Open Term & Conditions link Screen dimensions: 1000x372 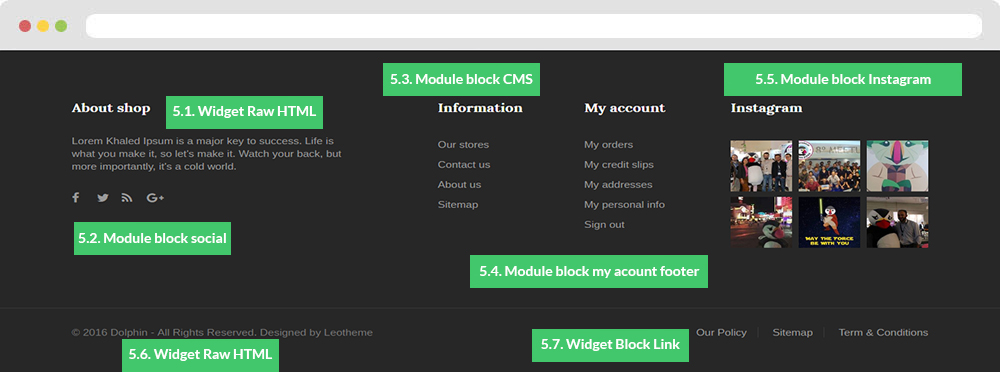point(883,332)
